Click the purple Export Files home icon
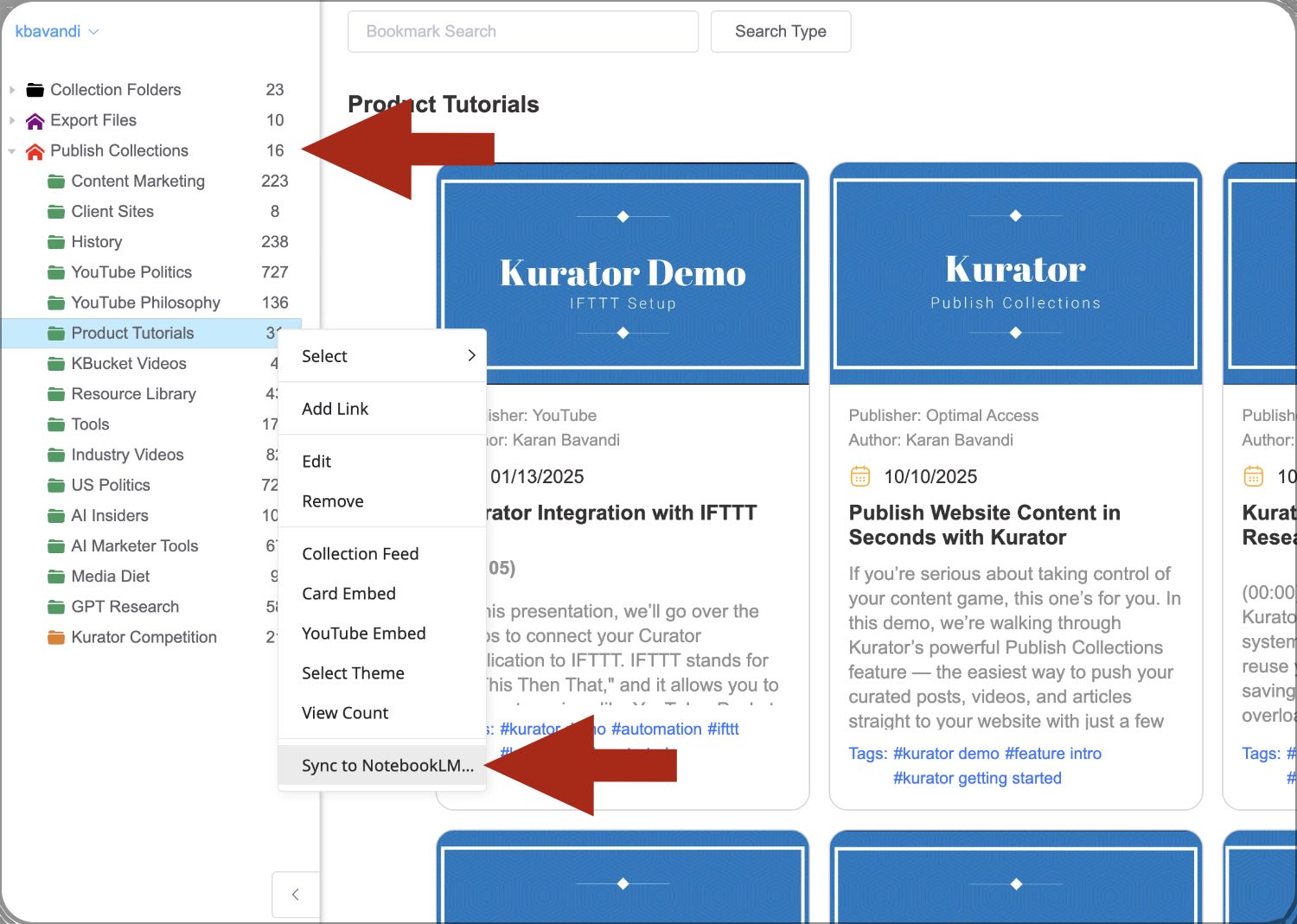The image size is (1297, 924). (x=35, y=120)
